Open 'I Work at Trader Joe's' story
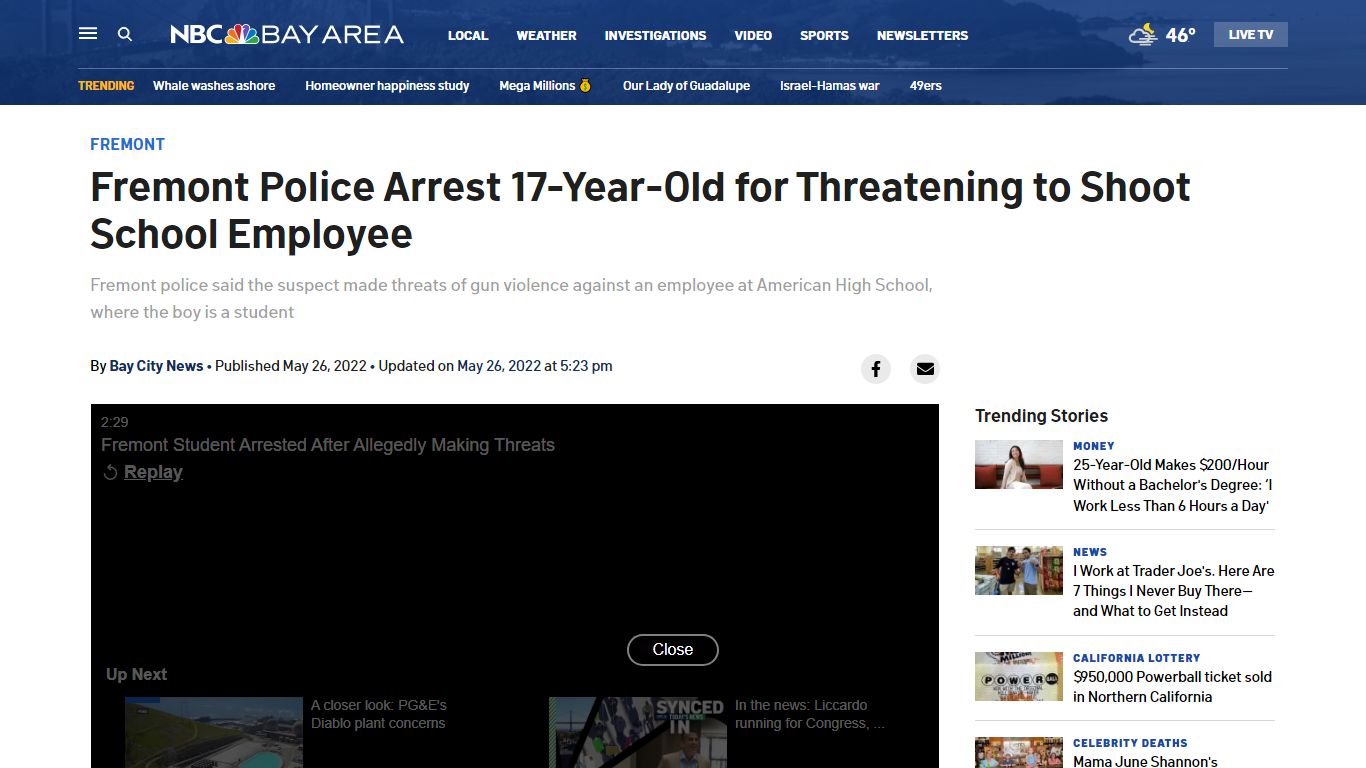Viewport: 1366px width, 768px height. point(1173,591)
